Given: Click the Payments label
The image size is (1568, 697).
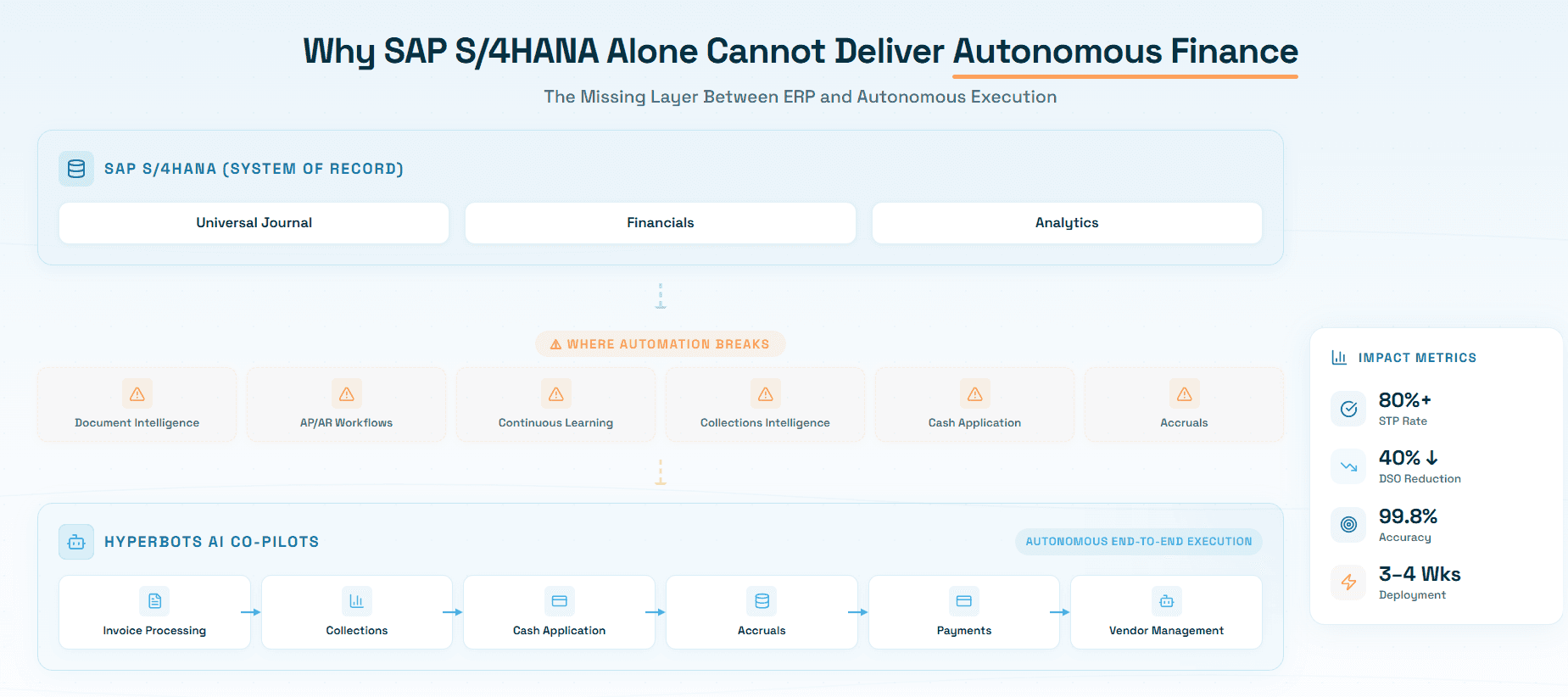Looking at the screenshot, I should pos(964,631).
